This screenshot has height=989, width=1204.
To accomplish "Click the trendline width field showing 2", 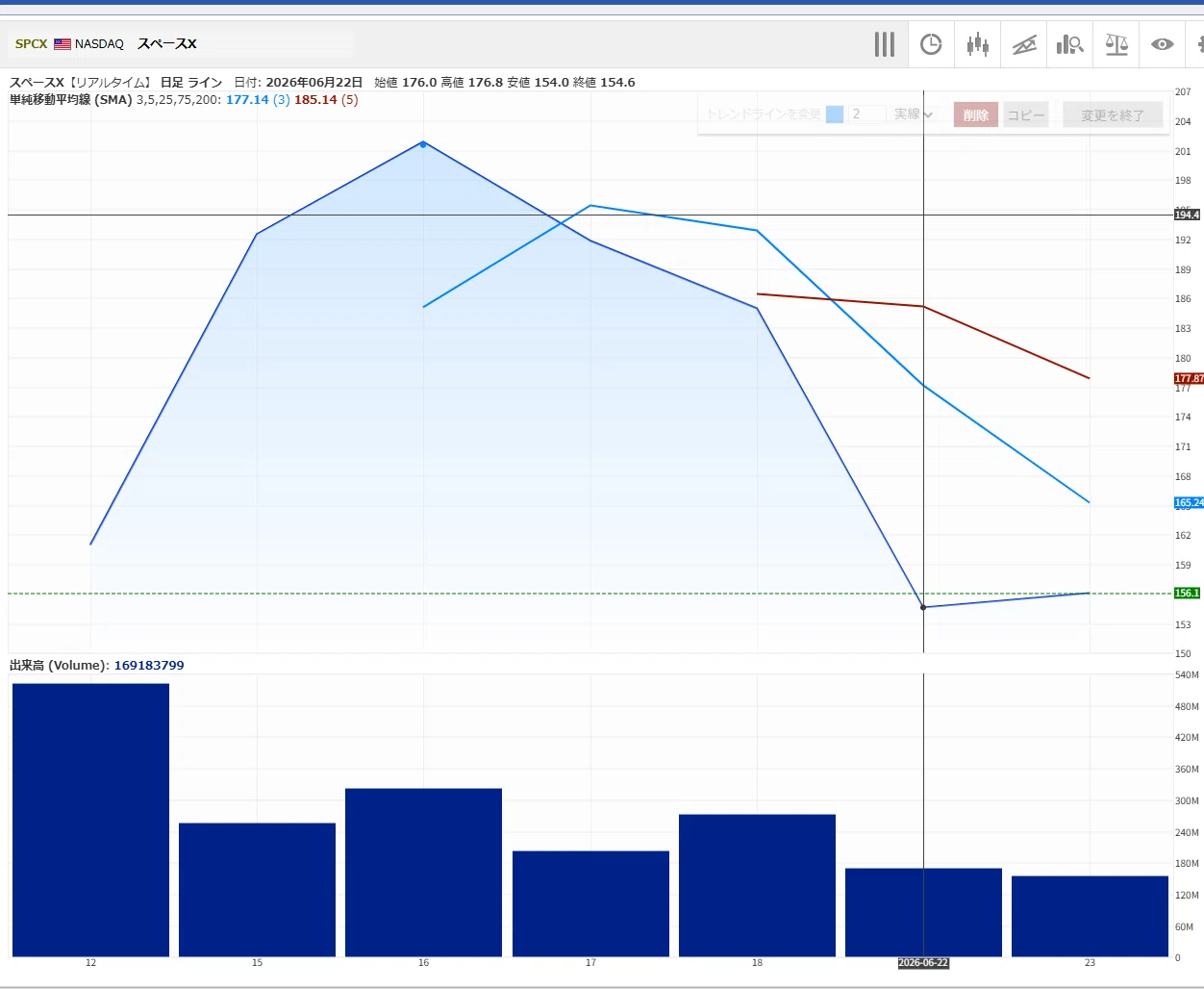I will point(866,114).
